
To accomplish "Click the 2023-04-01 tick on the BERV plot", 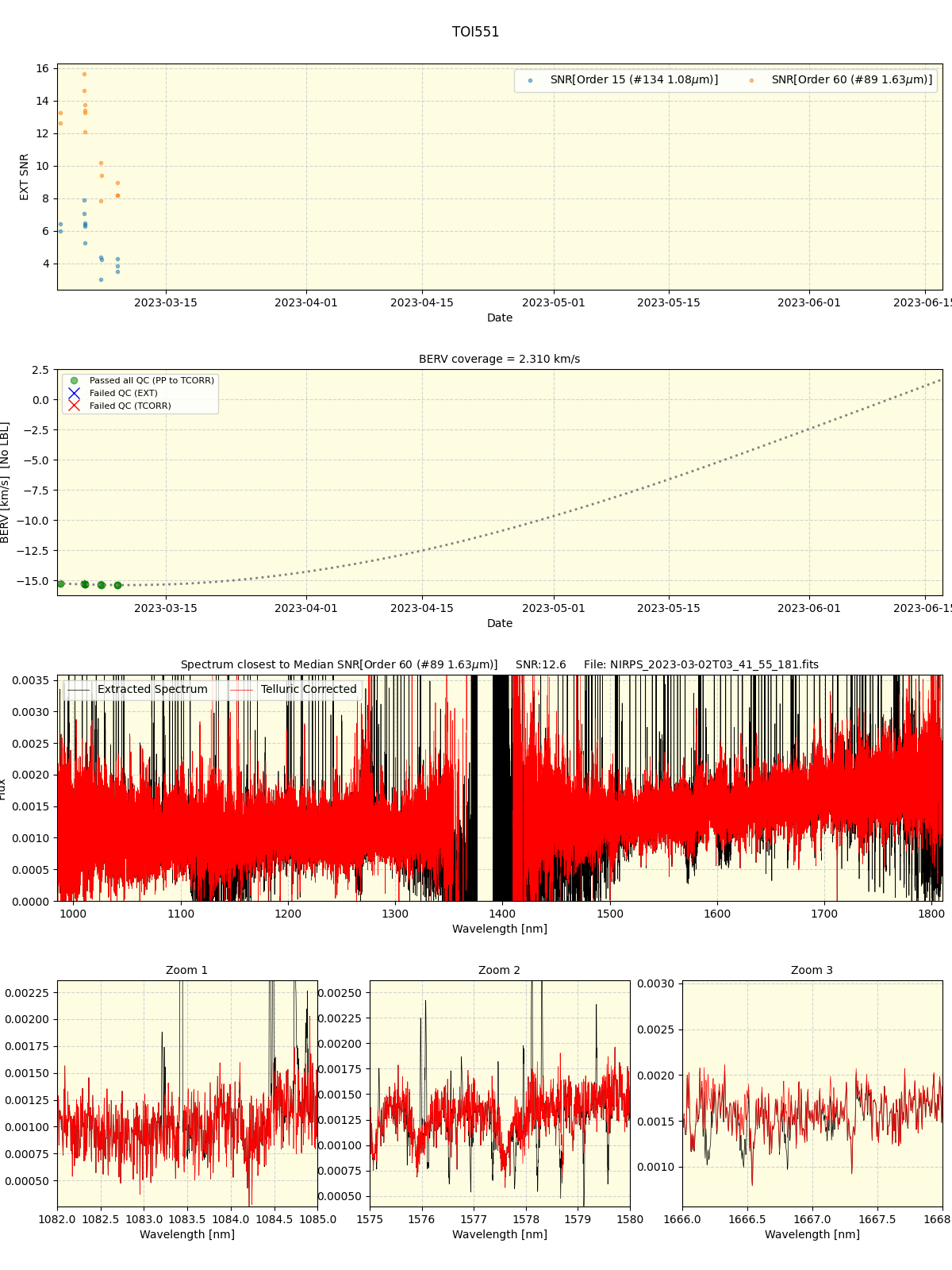I will point(306,608).
